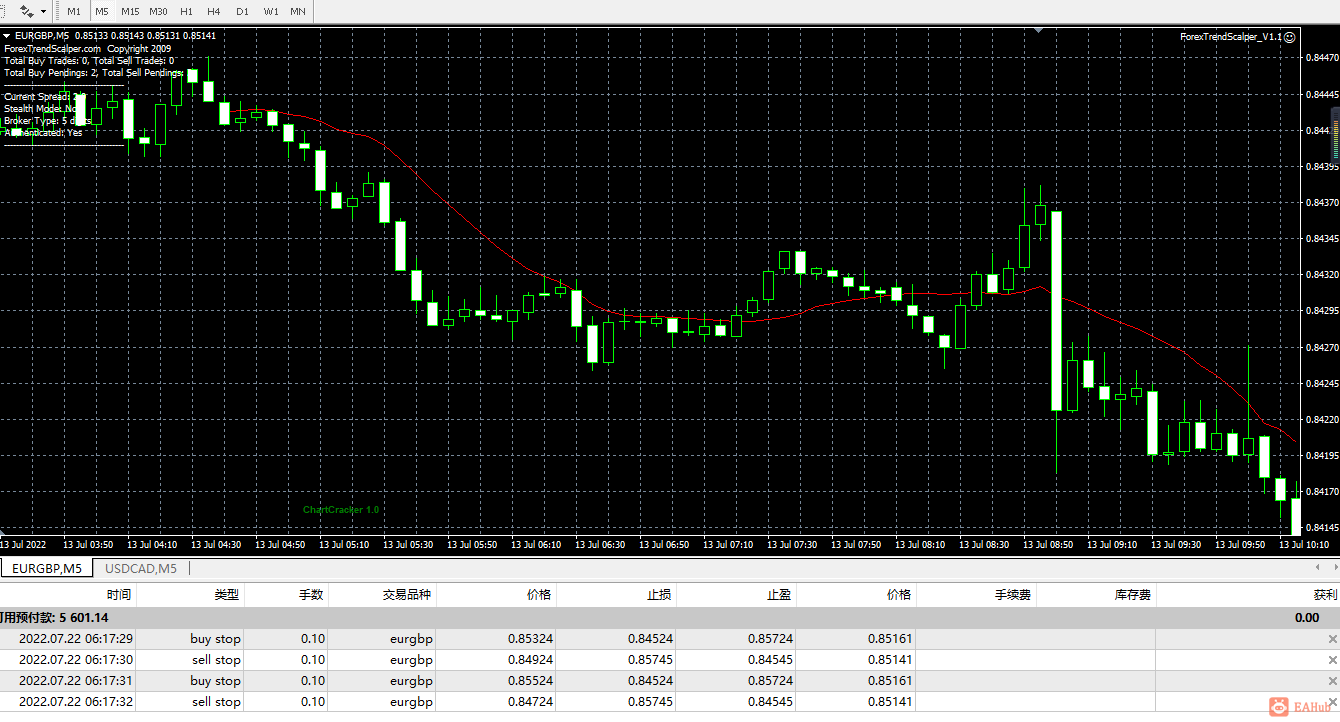Click the chart shift triangle marker at chart top
This screenshot has width=1340, height=722.
click(x=1039, y=31)
